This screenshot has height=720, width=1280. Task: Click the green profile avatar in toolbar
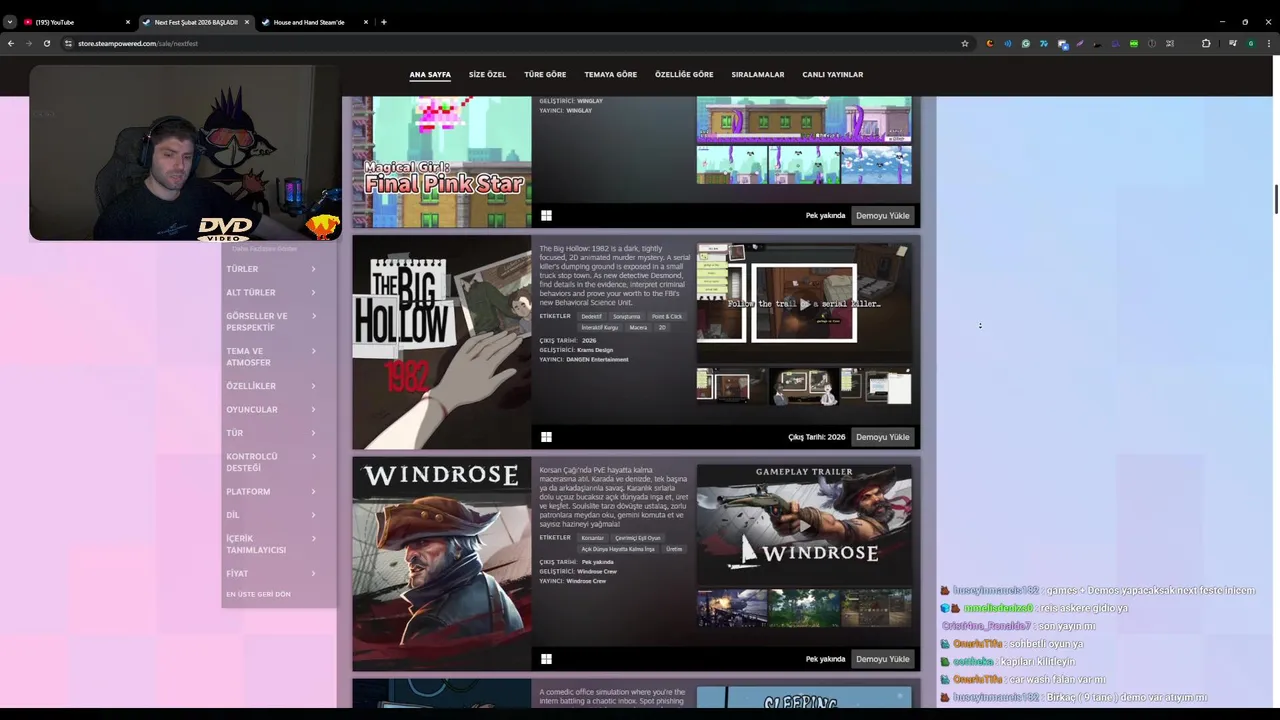1250,43
